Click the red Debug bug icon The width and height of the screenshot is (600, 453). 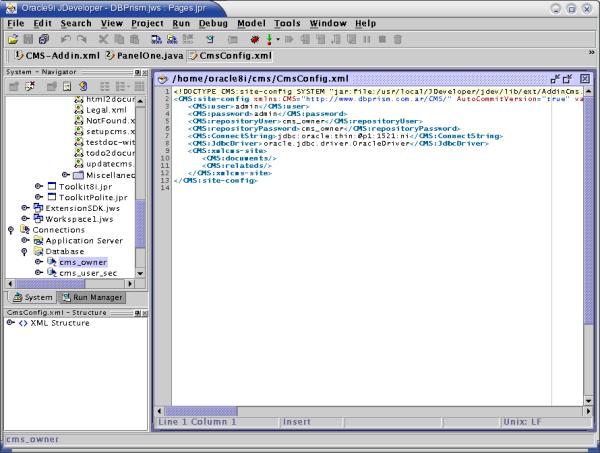click(x=255, y=39)
